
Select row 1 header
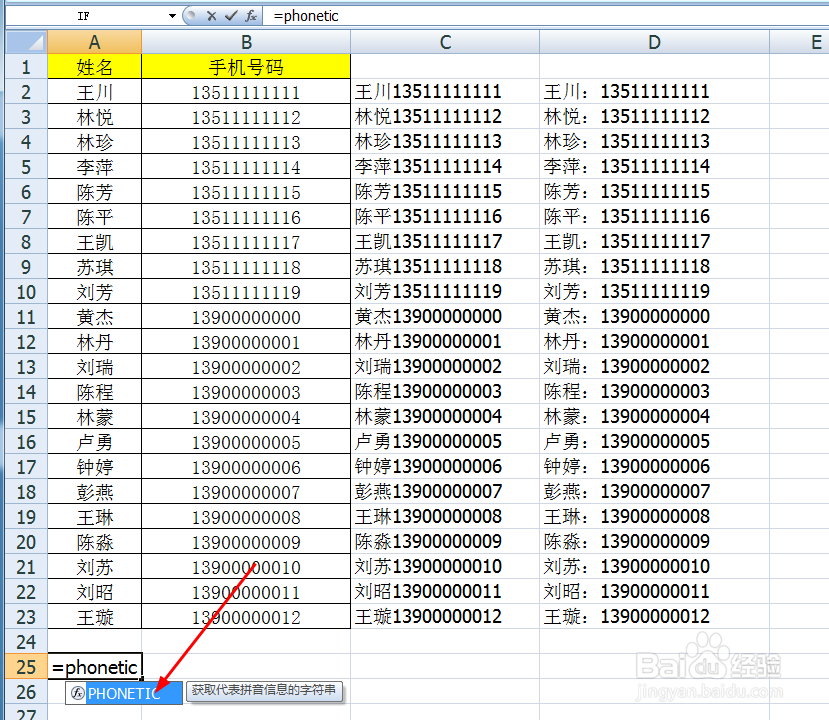(26, 67)
